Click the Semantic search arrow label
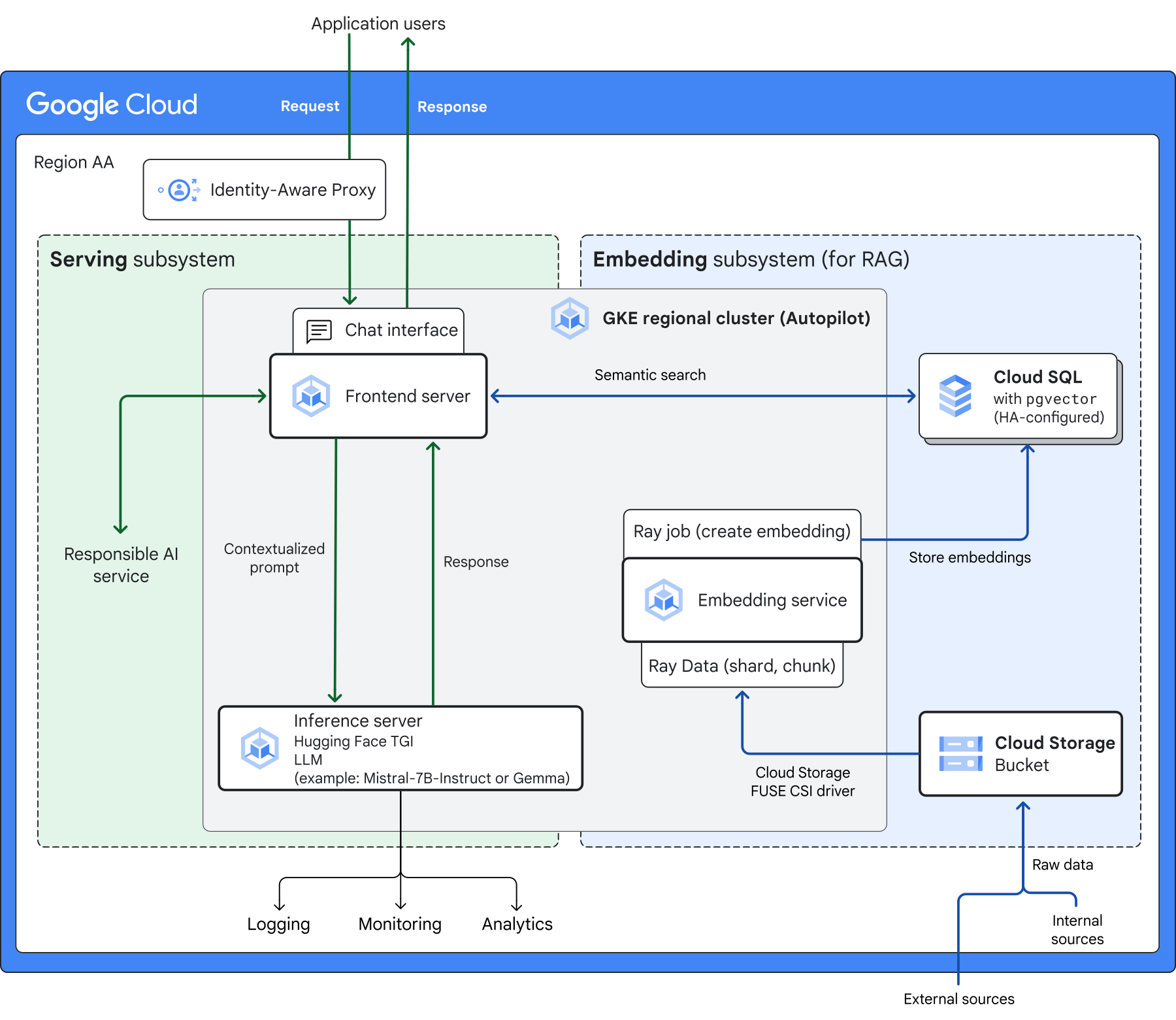This screenshot has height=1020, width=1176. pos(649,375)
